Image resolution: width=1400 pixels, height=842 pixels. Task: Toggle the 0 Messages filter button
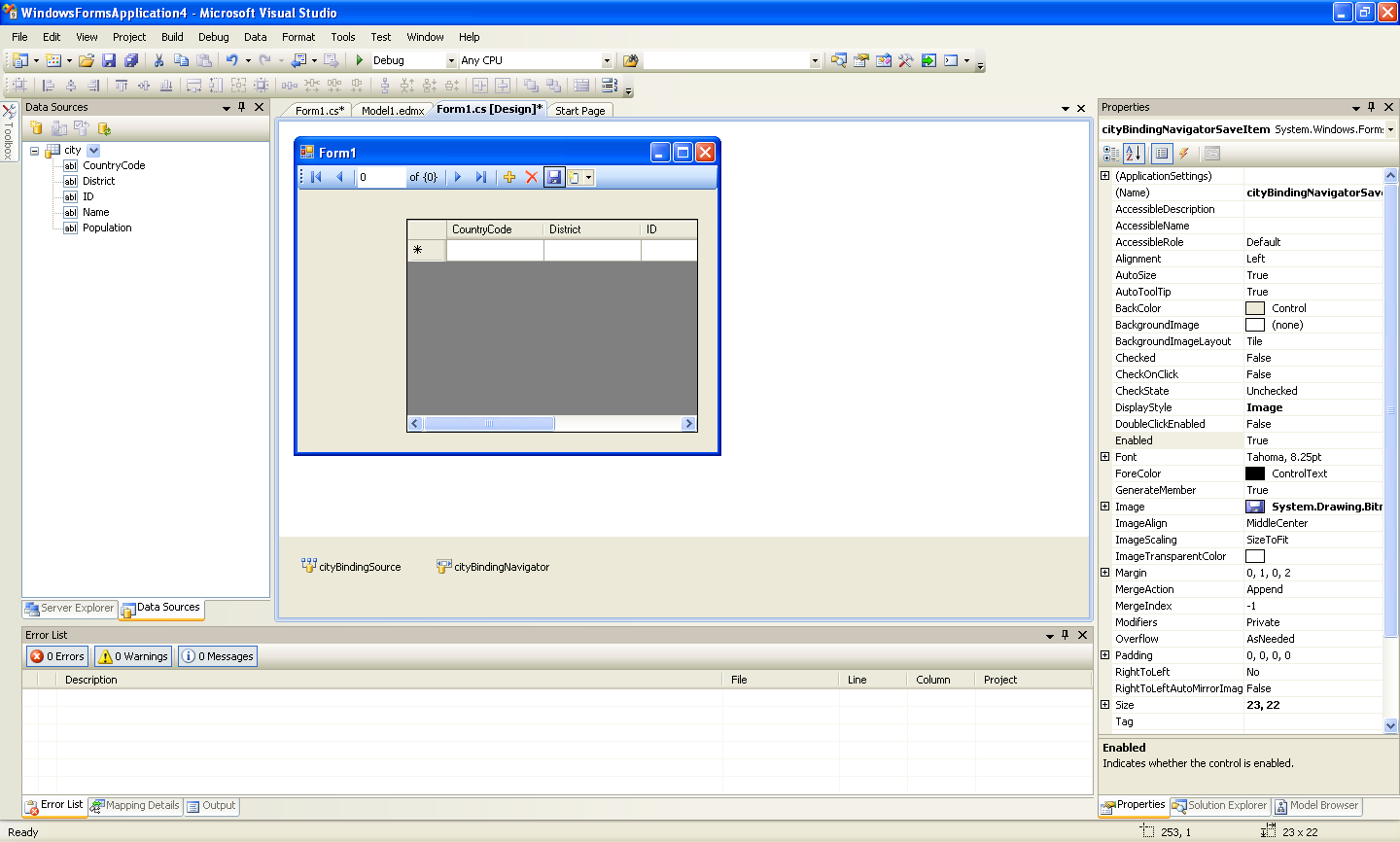pyautogui.click(x=218, y=656)
